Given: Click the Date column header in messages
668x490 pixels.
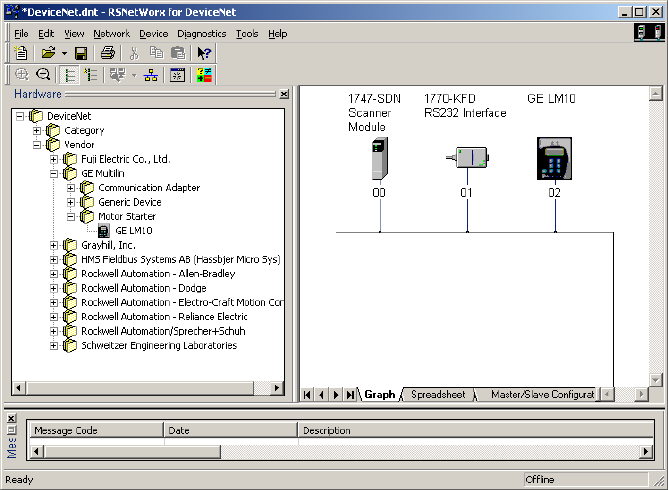Looking at the screenshot, I should pos(229,431).
